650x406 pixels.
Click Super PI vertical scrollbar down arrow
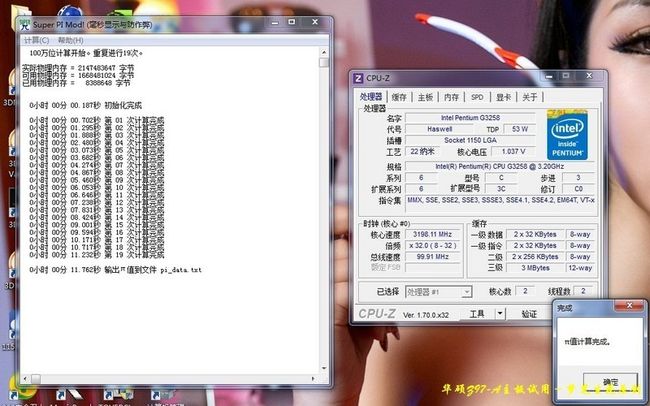click(x=324, y=368)
